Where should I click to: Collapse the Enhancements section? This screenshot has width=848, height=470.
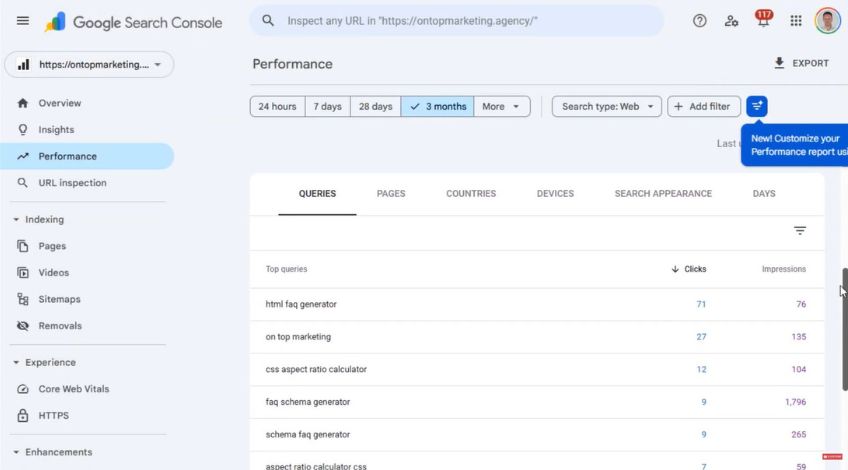click(16, 452)
